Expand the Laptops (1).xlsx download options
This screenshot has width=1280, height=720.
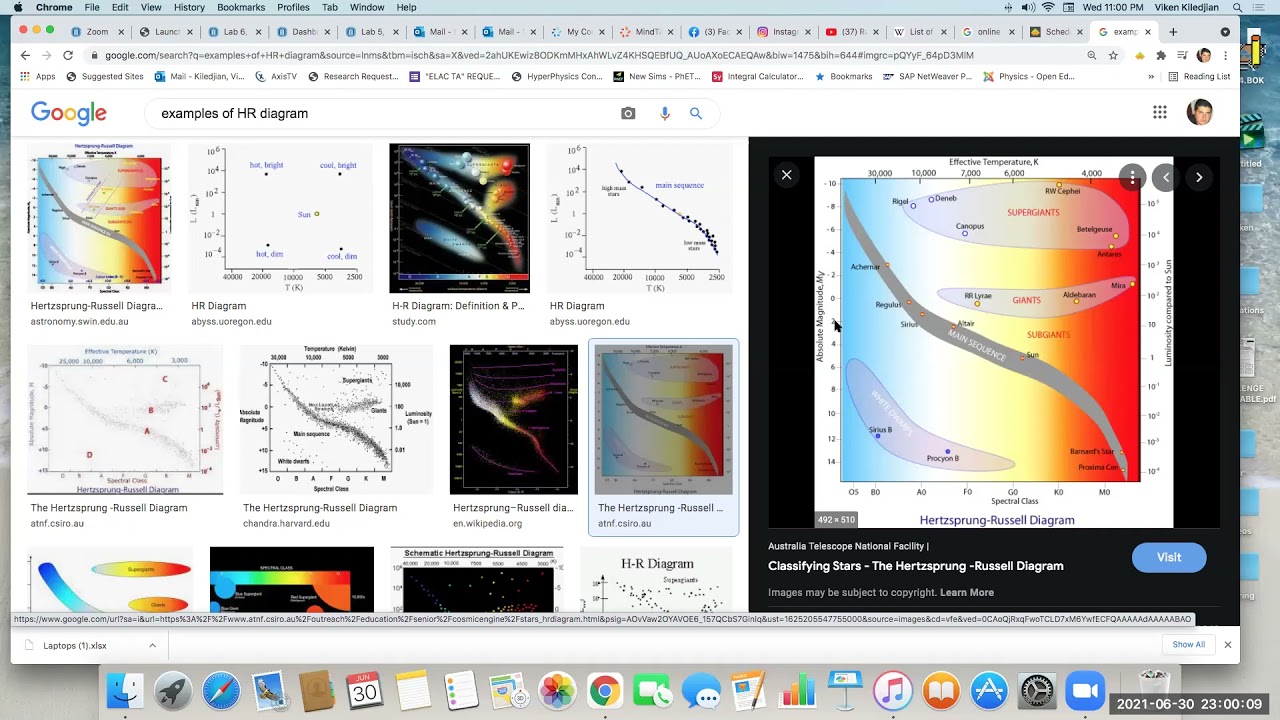[152, 645]
